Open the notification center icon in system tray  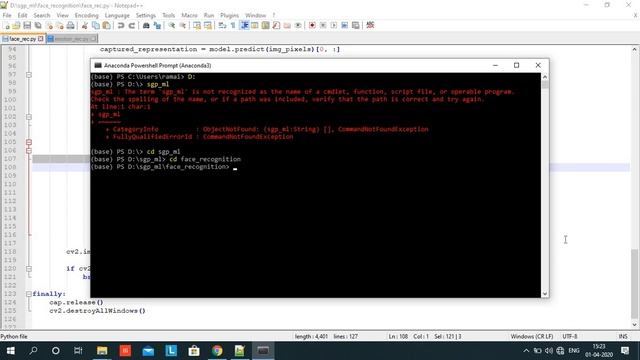click(625, 351)
